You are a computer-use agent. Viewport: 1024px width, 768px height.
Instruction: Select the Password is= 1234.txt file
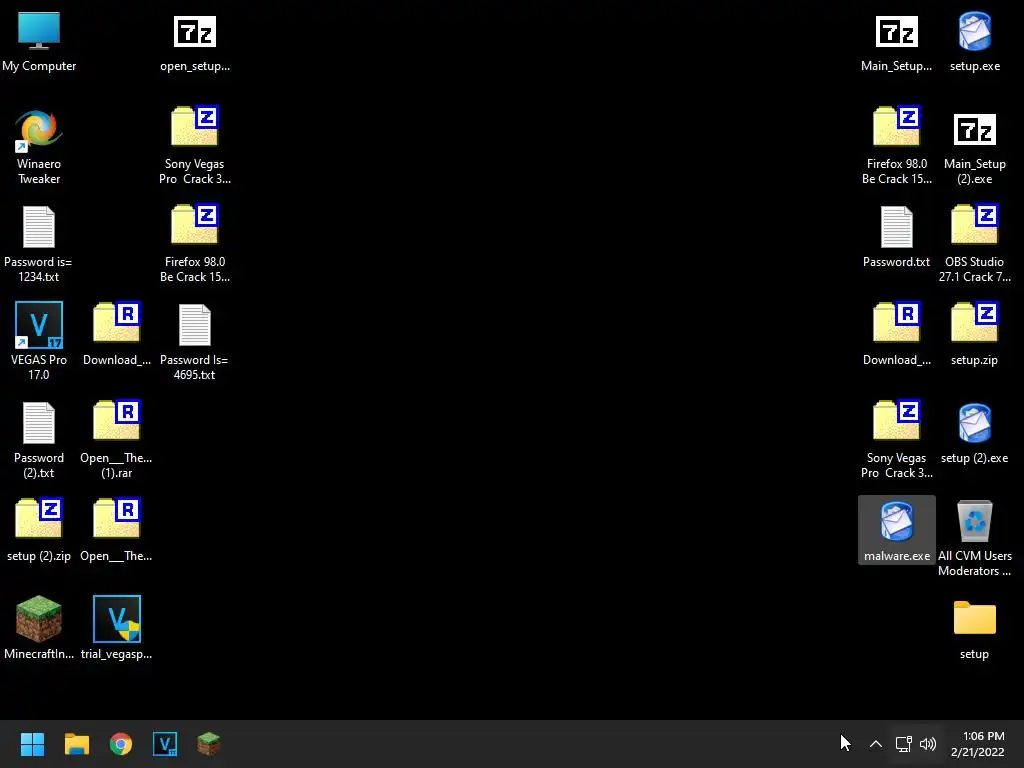(x=39, y=245)
